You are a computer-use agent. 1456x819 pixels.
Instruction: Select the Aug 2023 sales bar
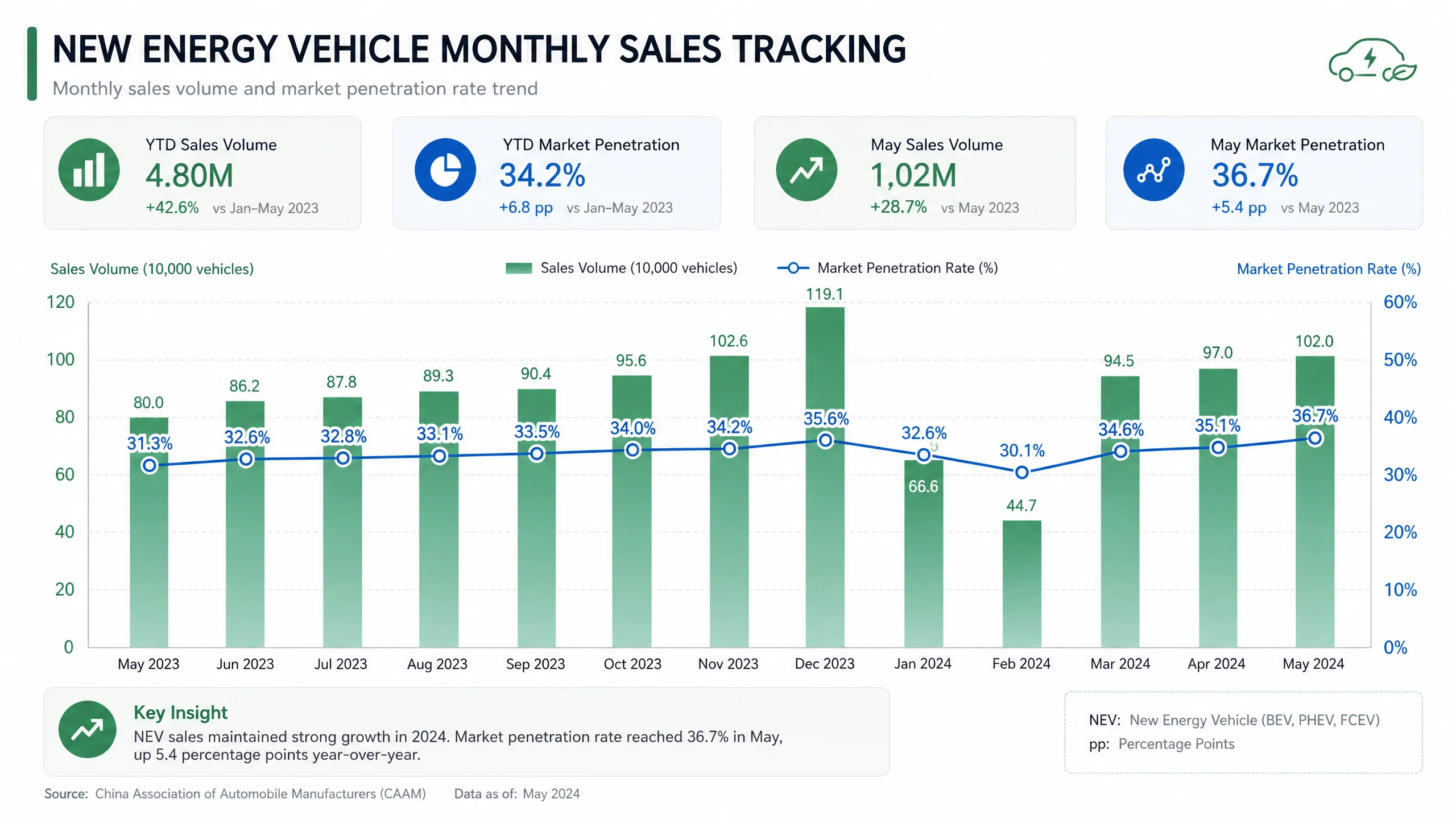(439, 519)
